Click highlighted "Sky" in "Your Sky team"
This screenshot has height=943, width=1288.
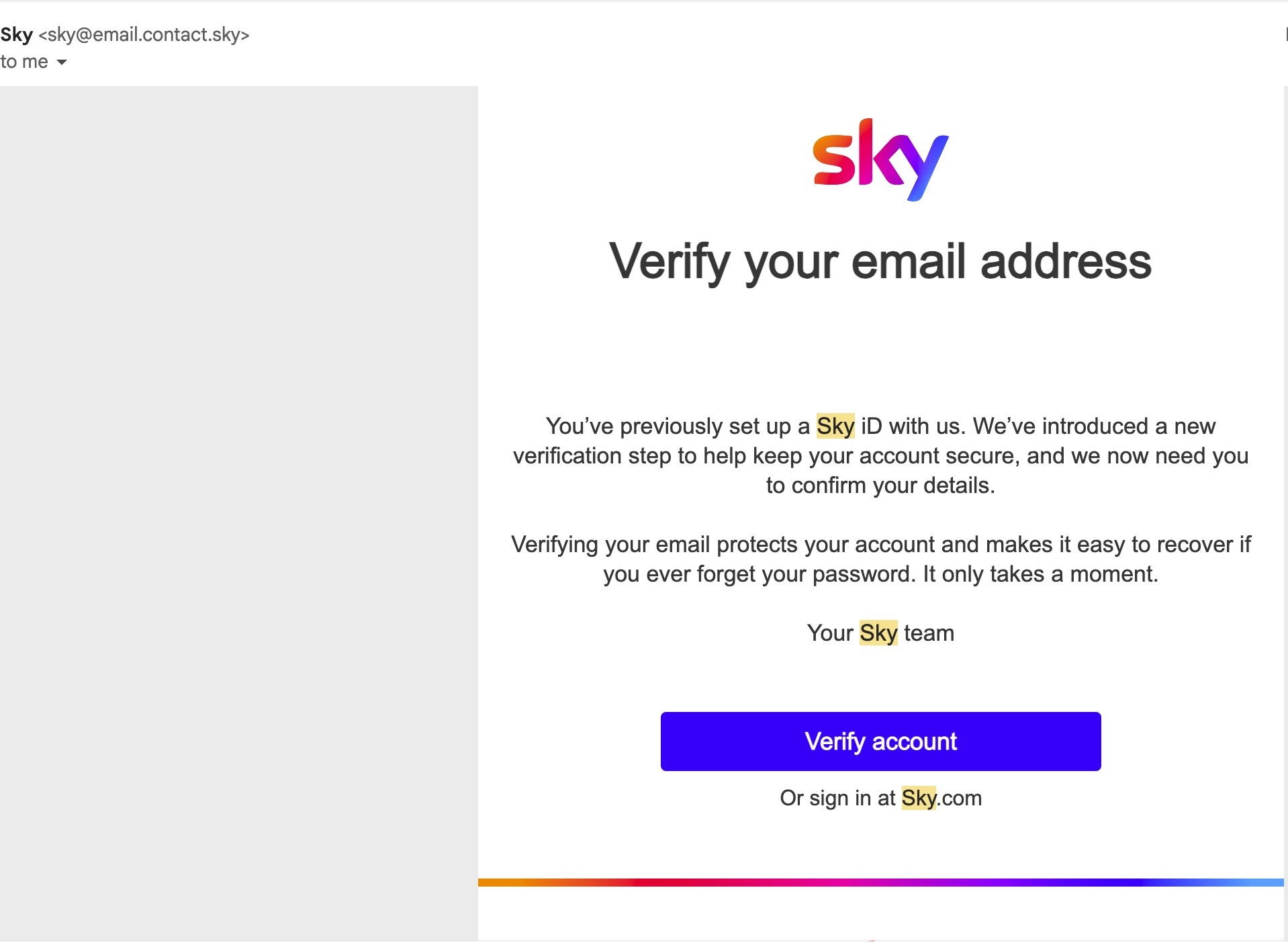pyautogui.click(x=878, y=633)
